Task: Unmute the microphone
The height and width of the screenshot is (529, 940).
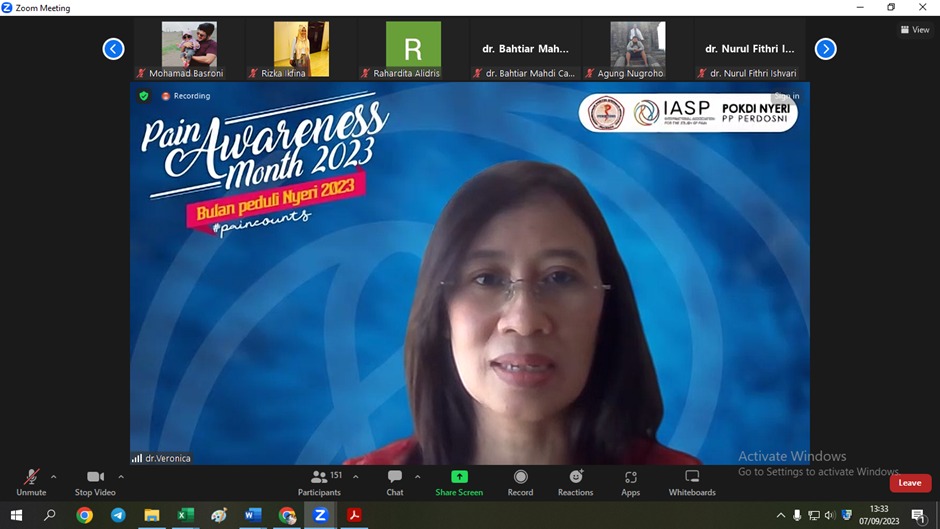Action: 31,480
